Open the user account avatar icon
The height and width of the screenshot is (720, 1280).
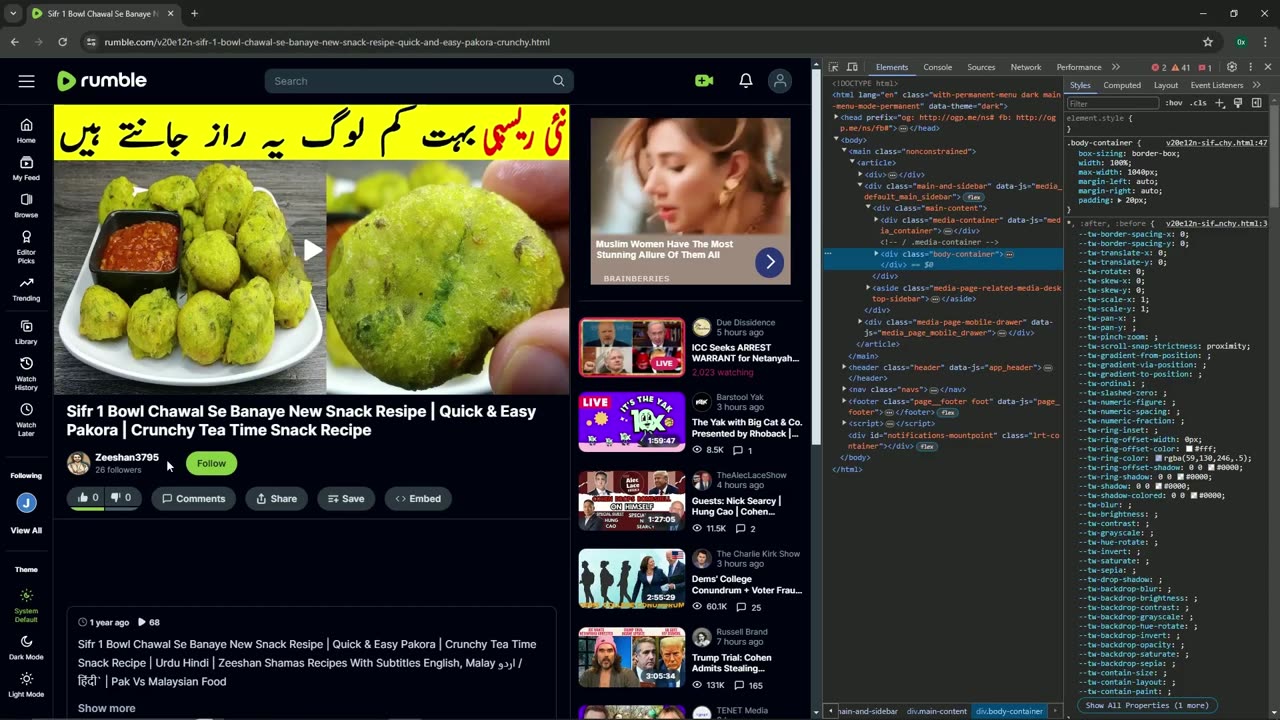tap(780, 81)
